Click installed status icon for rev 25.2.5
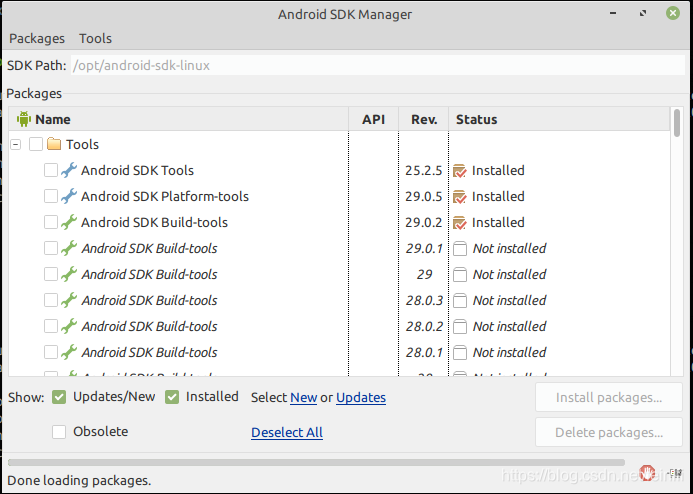 point(460,171)
